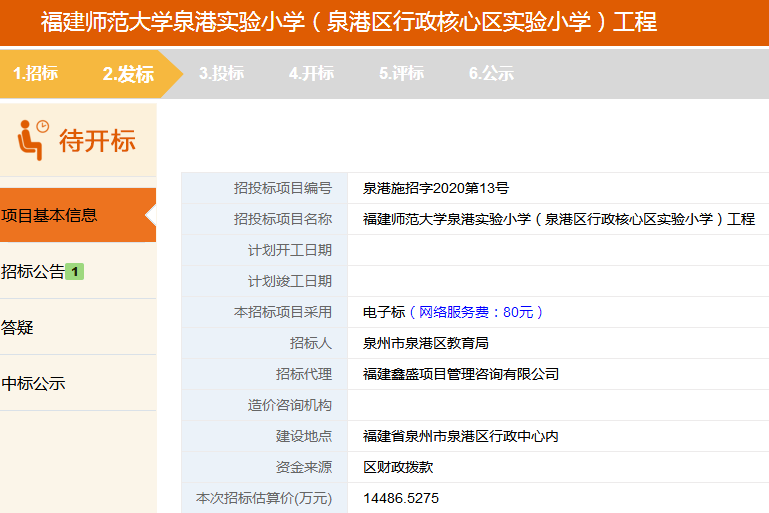This screenshot has width=769, height=513.
Task: Go to the 4.开标 step
Action: click(x=311, y=74)
